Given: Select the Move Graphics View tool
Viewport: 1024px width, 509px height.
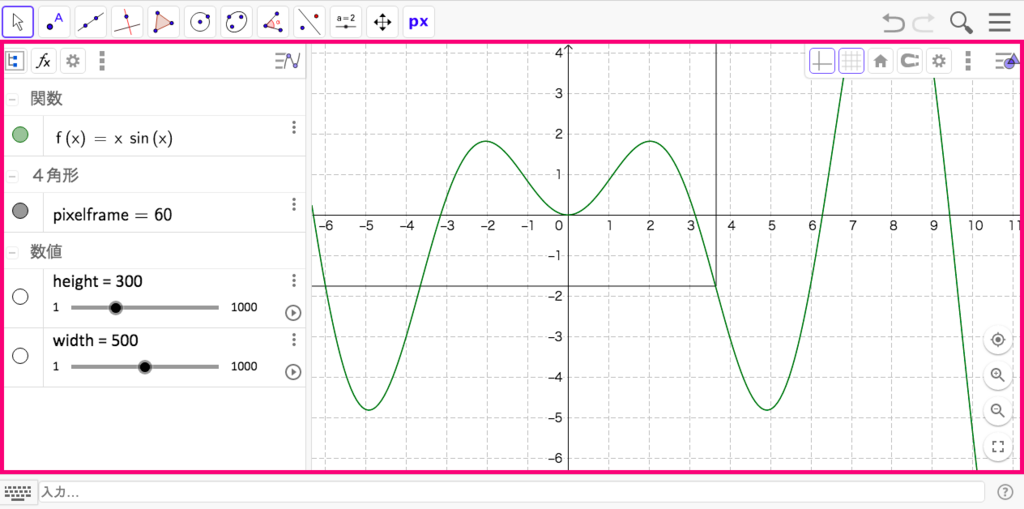Looking at the screenshot, I should tap(382, 22).
